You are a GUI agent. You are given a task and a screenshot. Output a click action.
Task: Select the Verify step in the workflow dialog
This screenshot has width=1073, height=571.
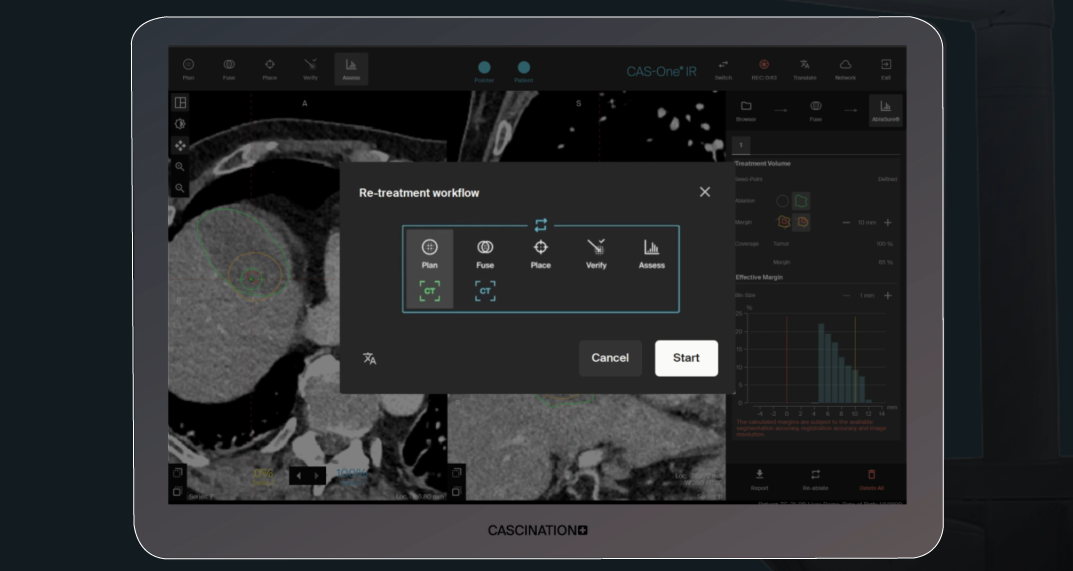click(x=596, y=254)
